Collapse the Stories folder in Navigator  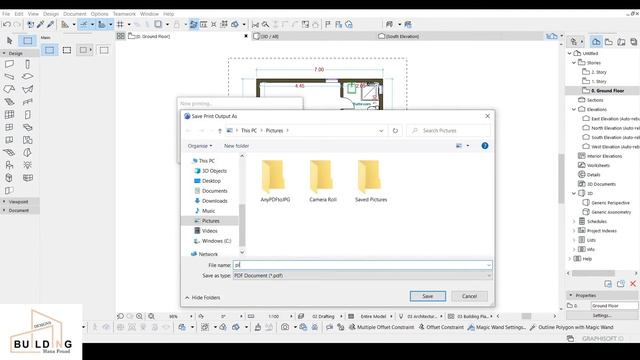(574, 63)
